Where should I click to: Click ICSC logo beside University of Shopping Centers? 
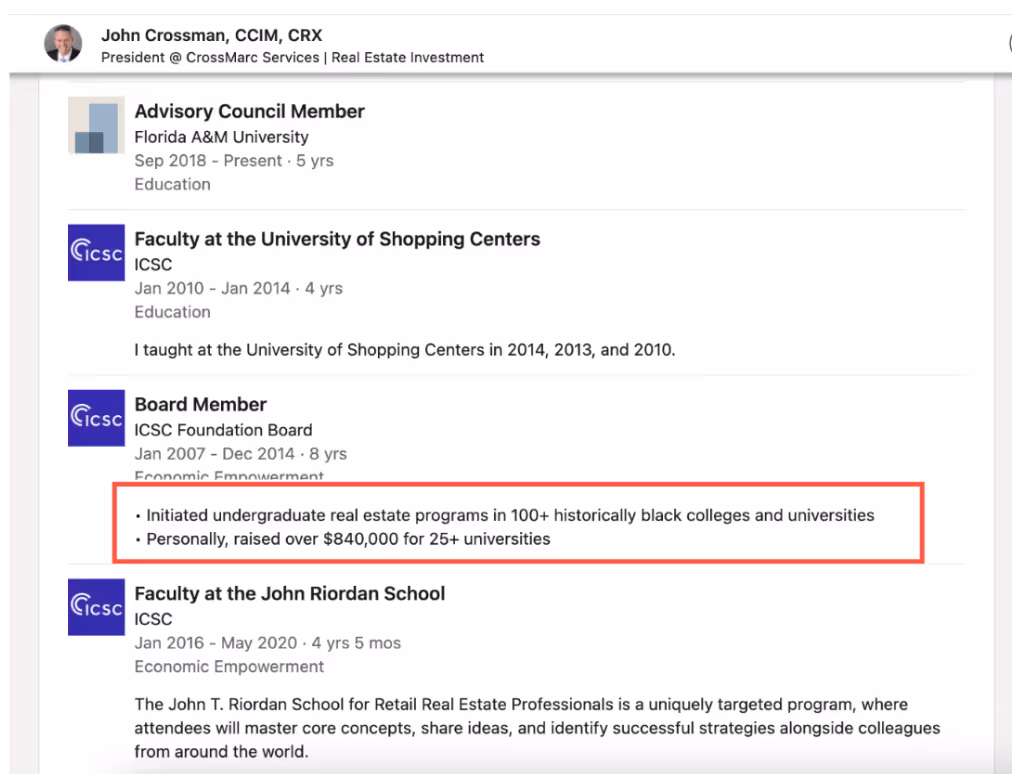(x=96, y=252)
